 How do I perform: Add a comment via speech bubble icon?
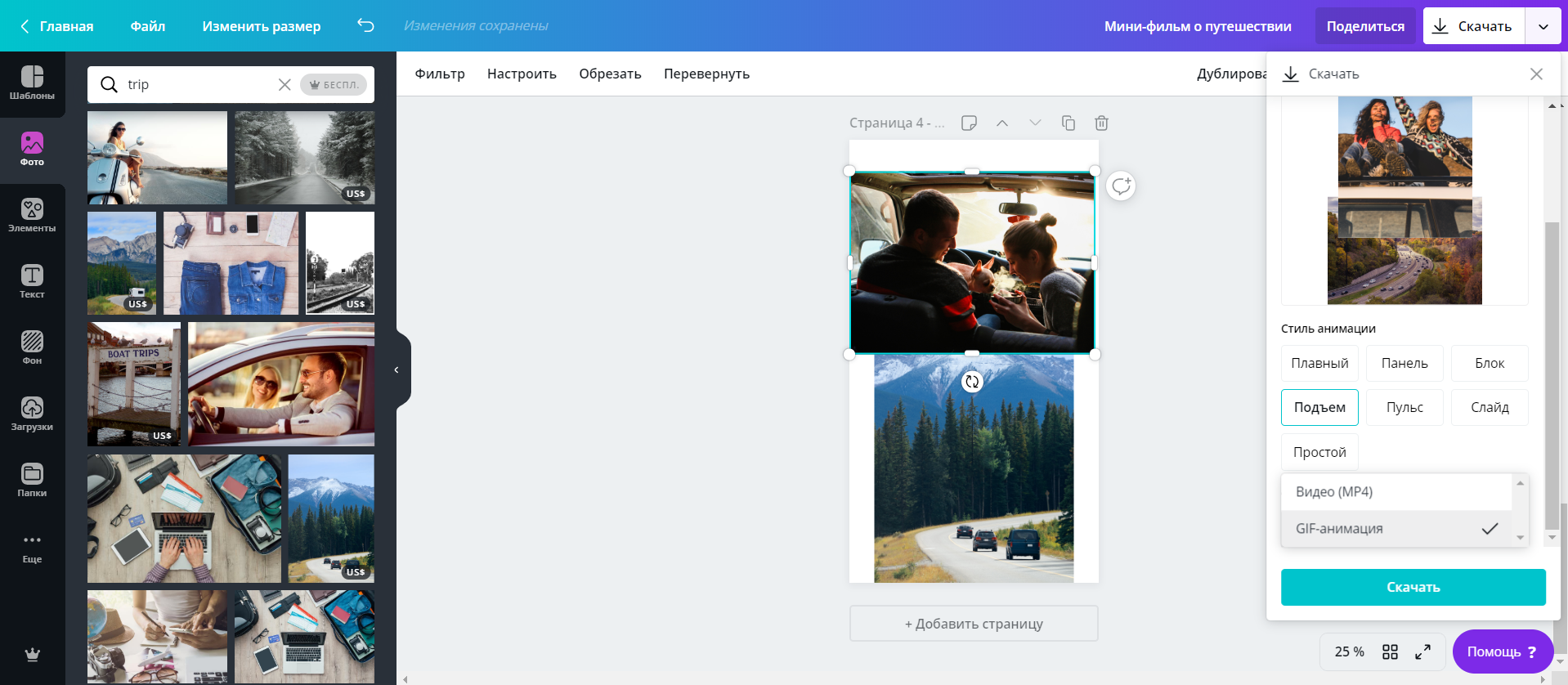click(x=1121, y=186)
